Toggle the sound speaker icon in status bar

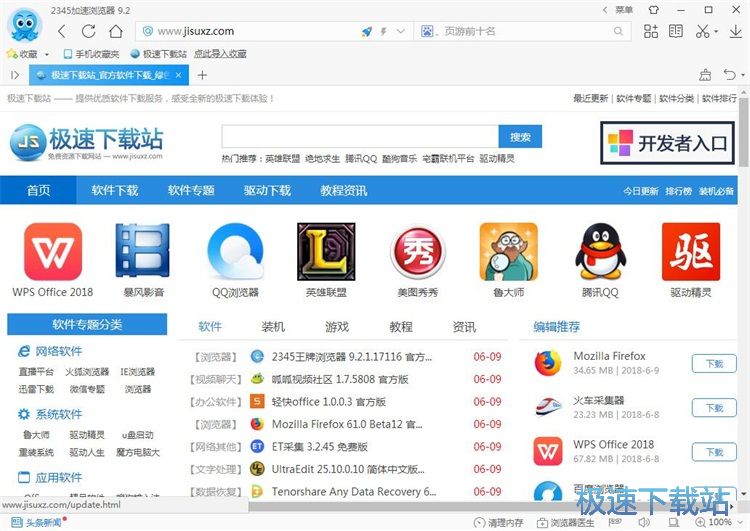coord(644,522)
